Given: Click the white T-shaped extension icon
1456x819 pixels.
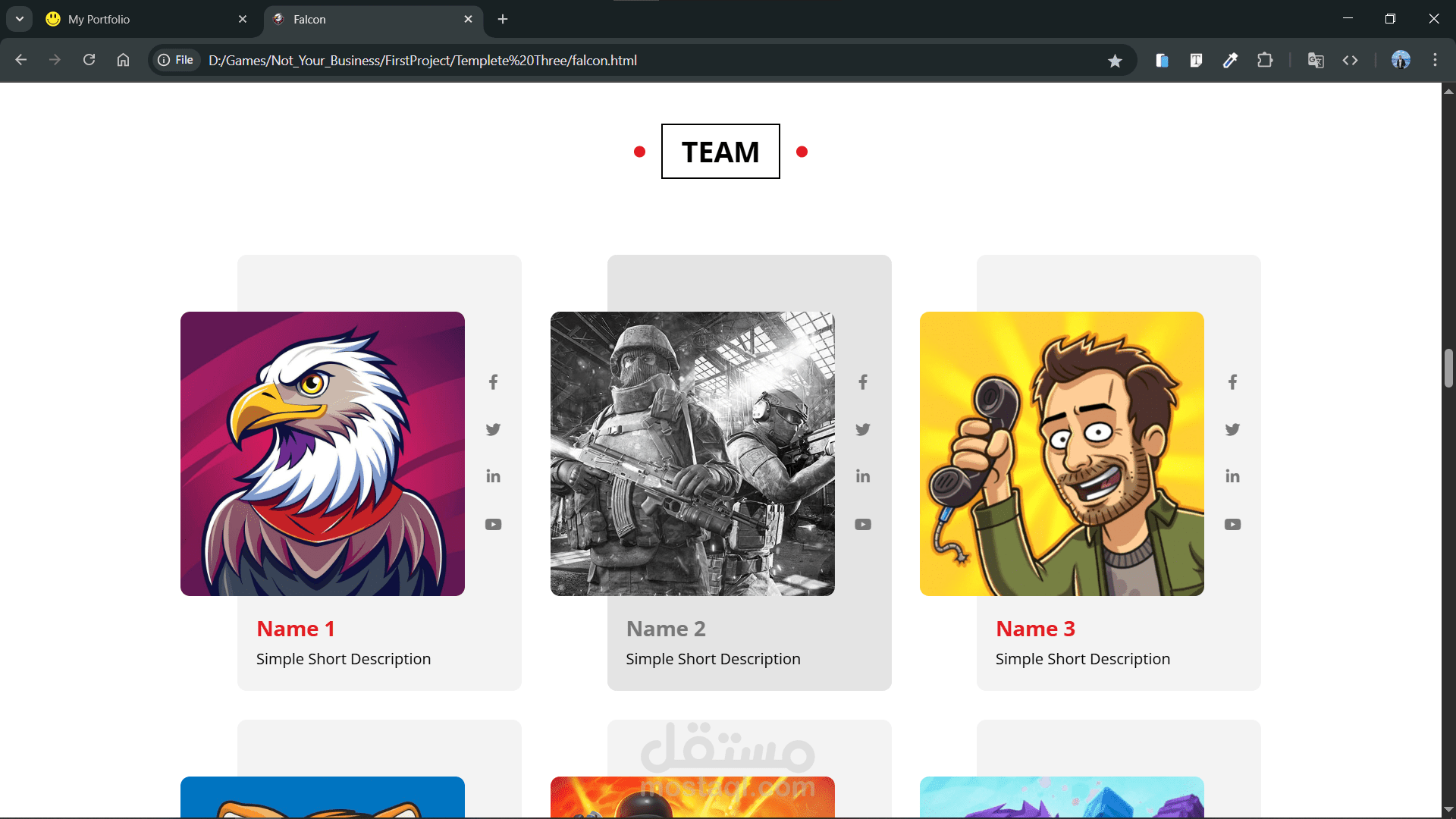Looking at the screenshot, I should click(x=1196, y=60).
